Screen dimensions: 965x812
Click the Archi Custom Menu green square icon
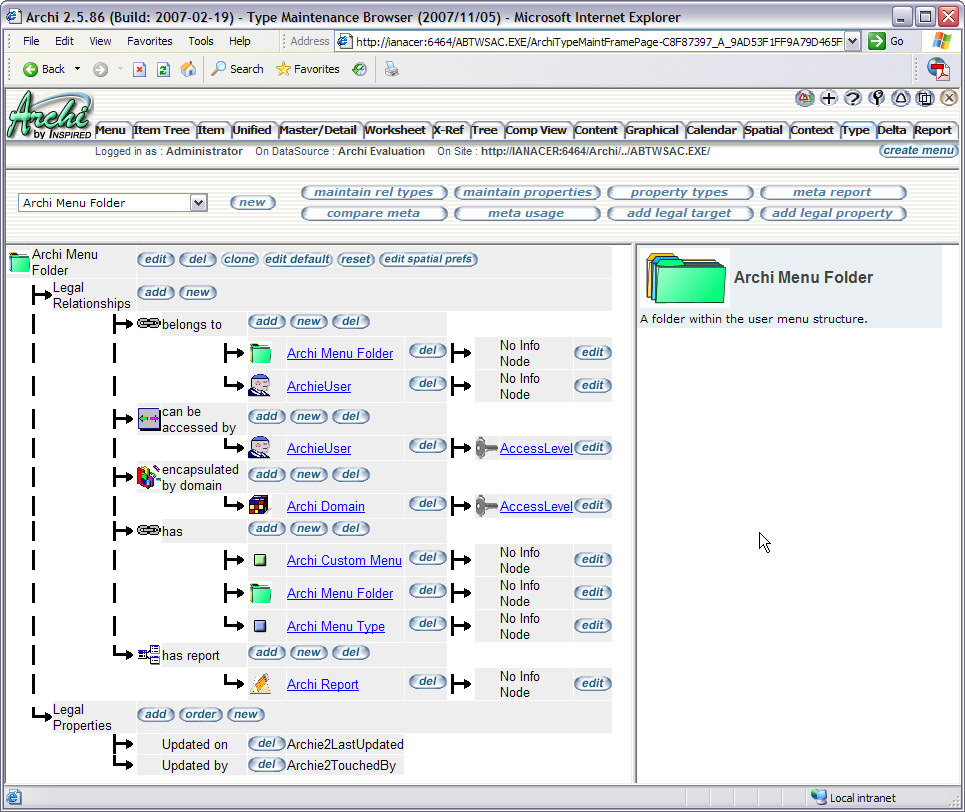coord(260,560)
